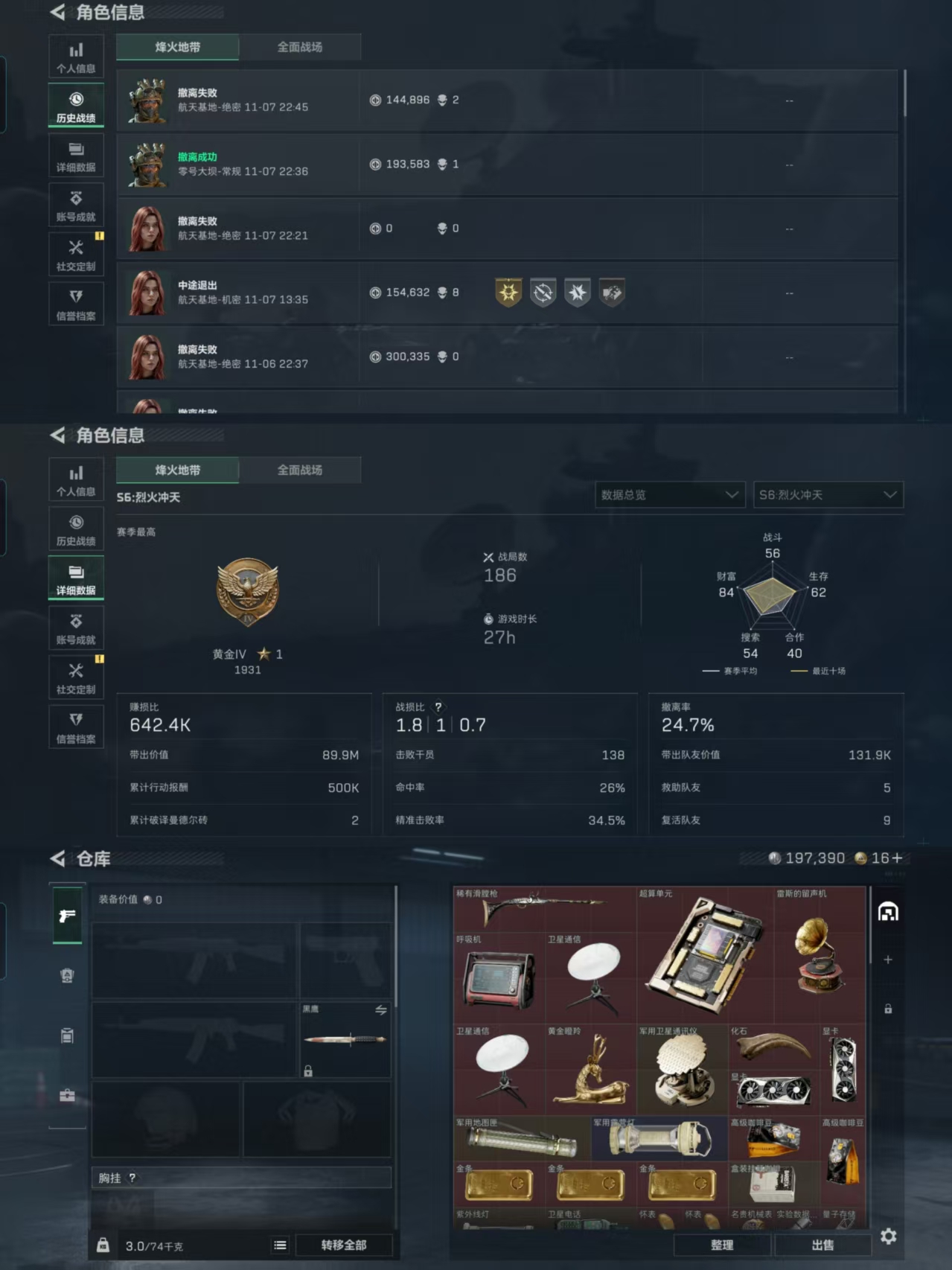Image resolution: width=952 pixels, height=1270 pixels.
Task: Select 烽火地带 tab in detailed data panel
Action: pos(177,470)
